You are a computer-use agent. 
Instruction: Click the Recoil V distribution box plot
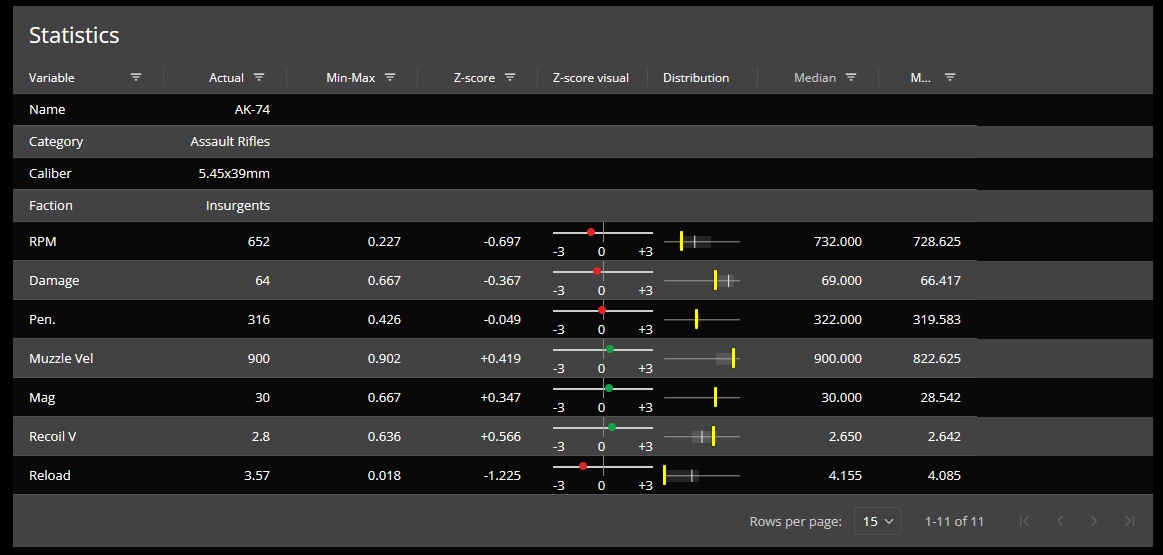click(x=702, y=436)
